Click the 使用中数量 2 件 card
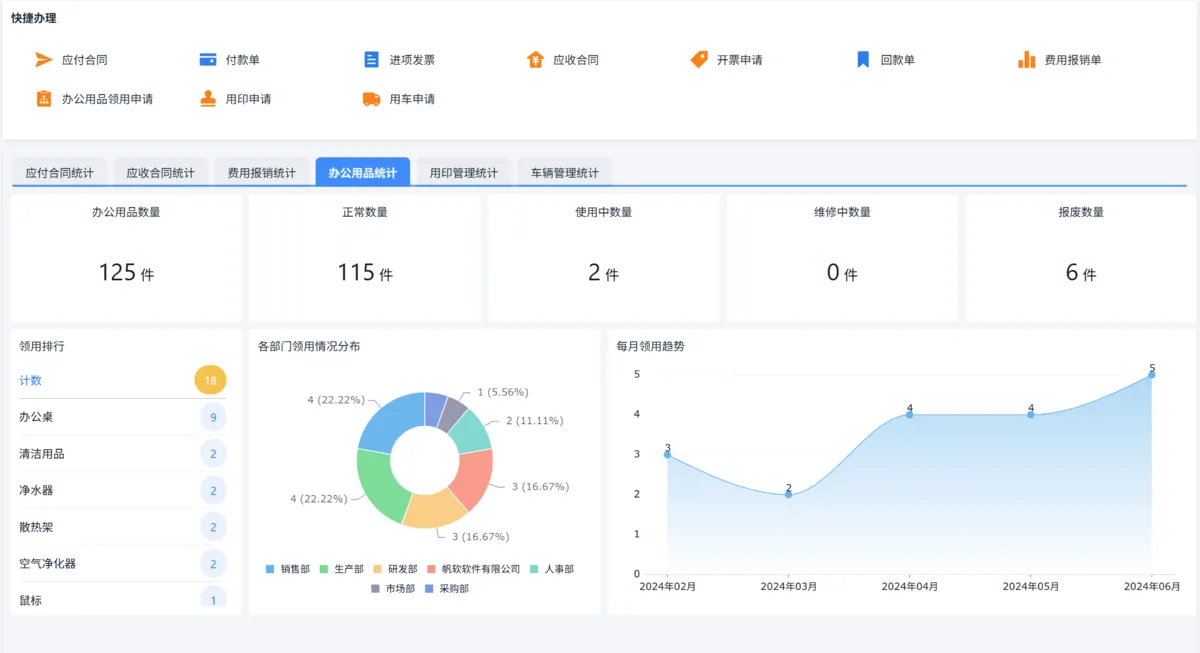Screen dimensions: 1200x653 click(604, 258)
